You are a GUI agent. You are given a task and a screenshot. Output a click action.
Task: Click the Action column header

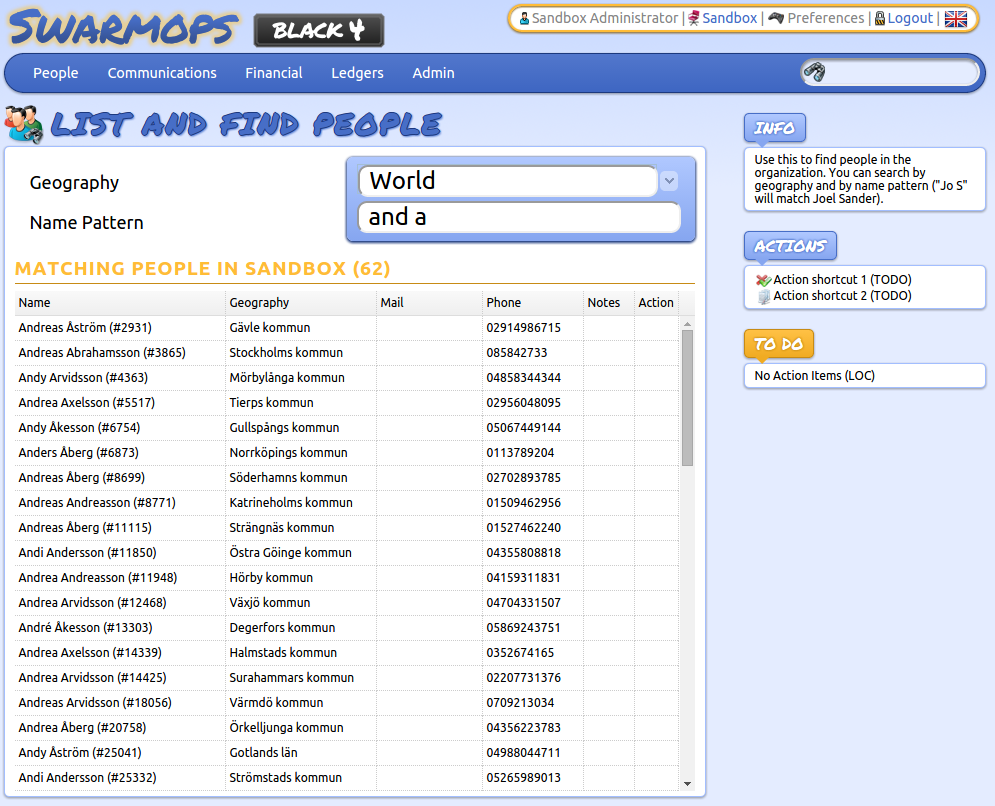(x=656, y=303)
